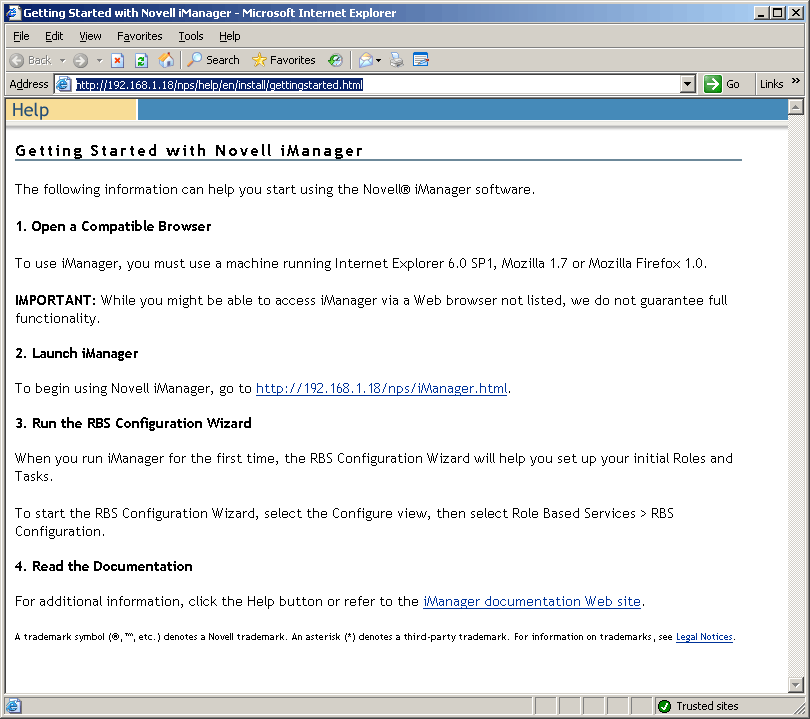The image size is (810, 719).
Task: Open the Forward button dropdown arrow
Action: [99, 59]
